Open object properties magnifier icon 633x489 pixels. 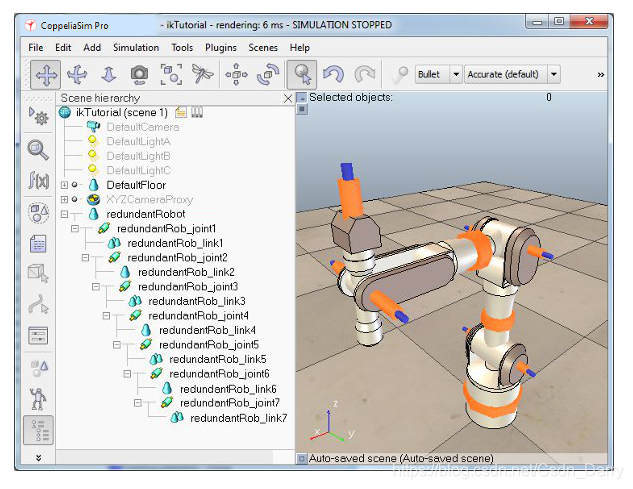tap(38, 150)
